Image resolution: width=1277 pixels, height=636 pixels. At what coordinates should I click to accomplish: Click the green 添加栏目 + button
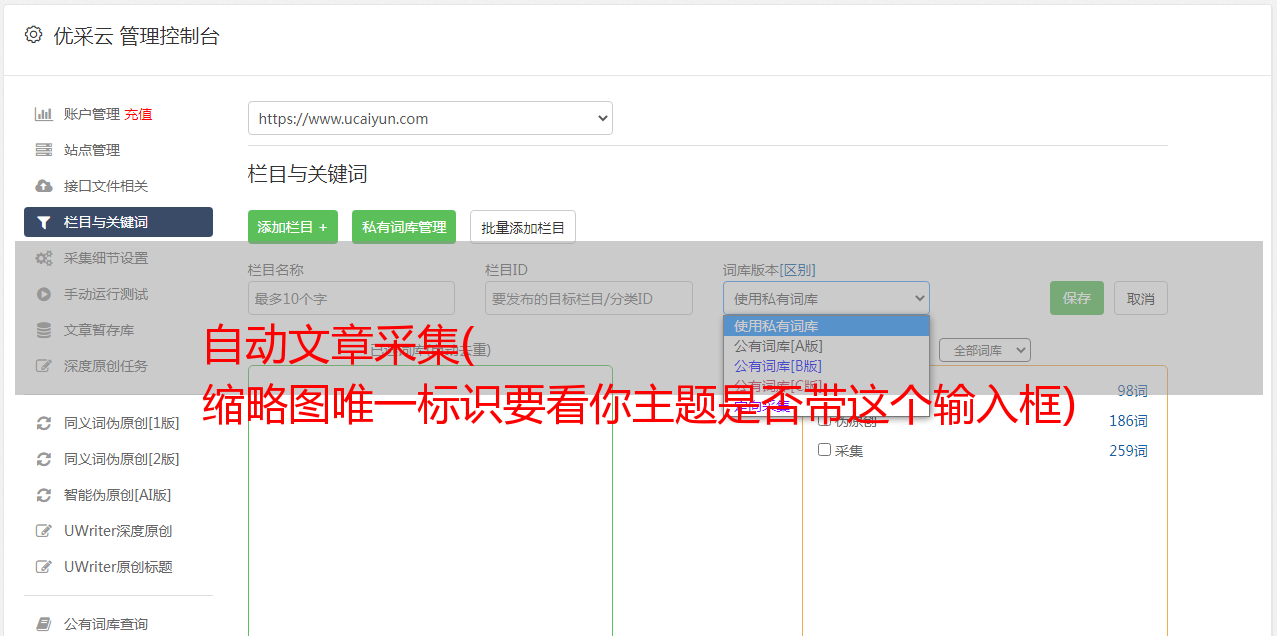(293, 227)
